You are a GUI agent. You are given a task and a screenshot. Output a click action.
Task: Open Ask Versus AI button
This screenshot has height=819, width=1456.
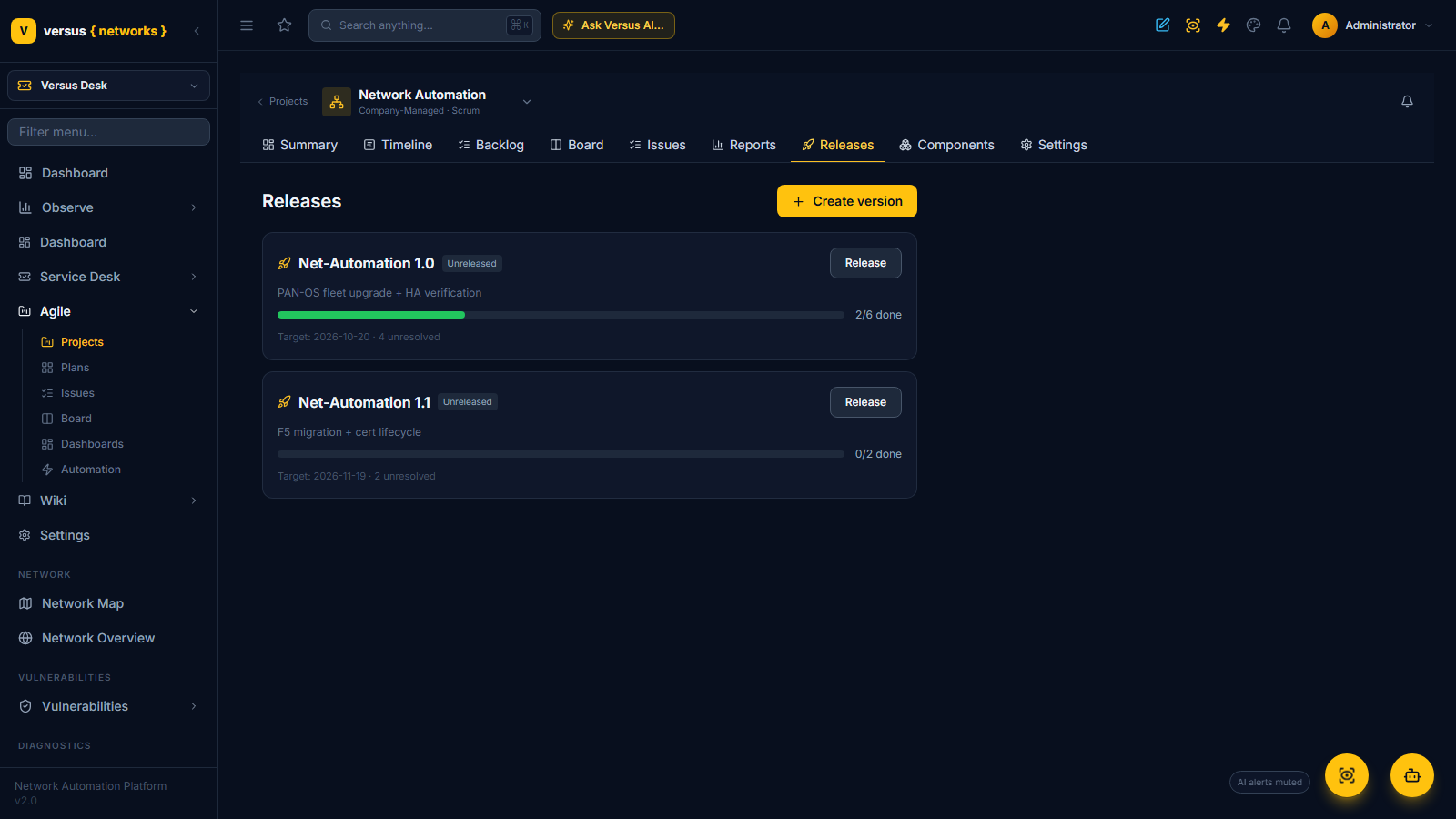[613, 25]
